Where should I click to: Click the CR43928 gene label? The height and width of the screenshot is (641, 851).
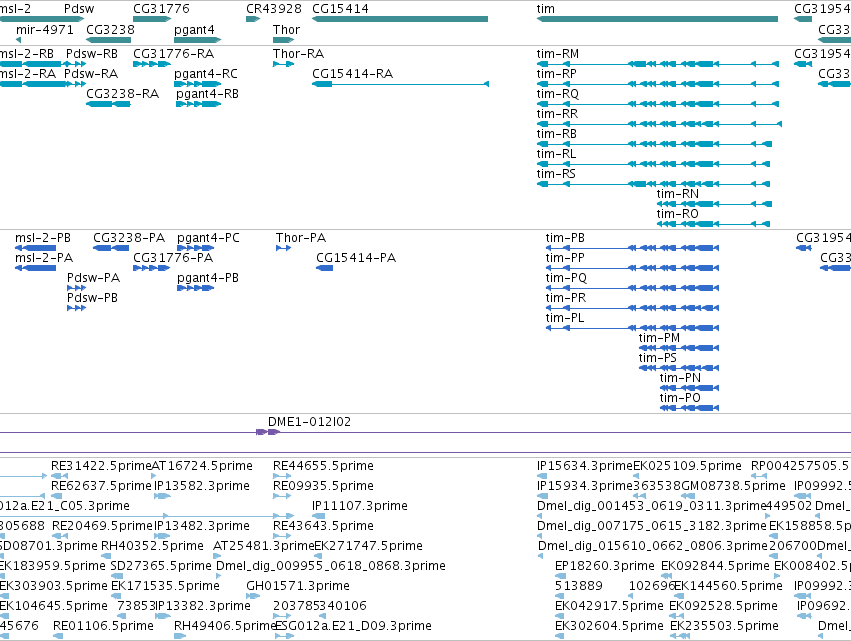(x=274, y=9)
